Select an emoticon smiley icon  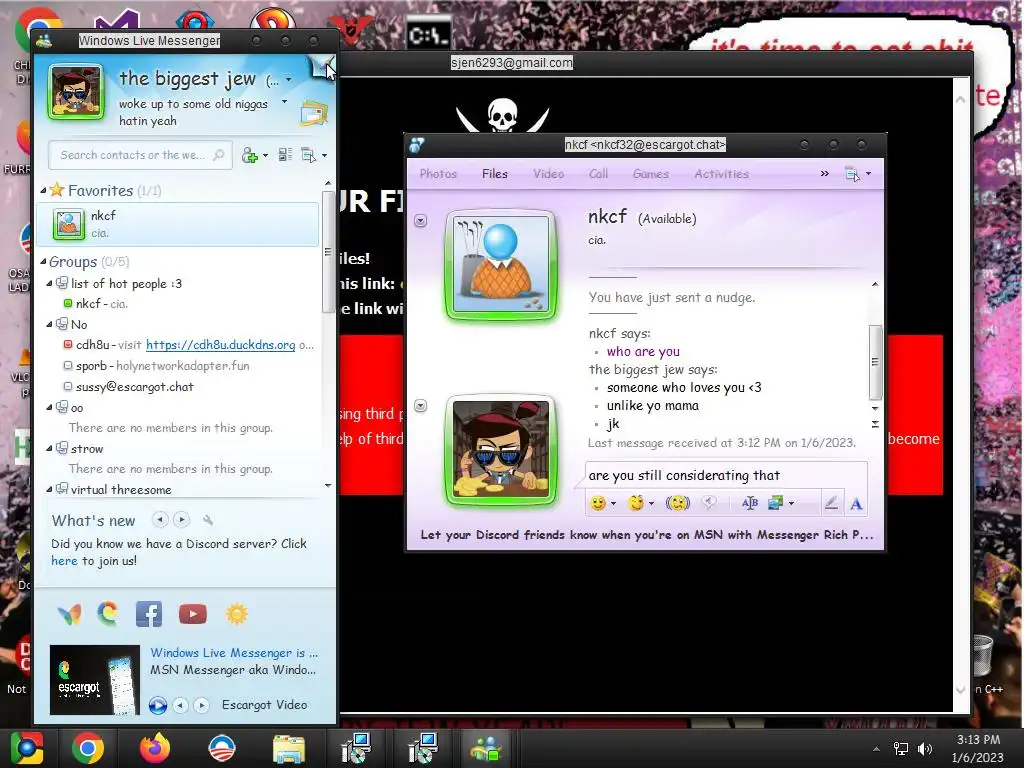click(x=598, y=503)
